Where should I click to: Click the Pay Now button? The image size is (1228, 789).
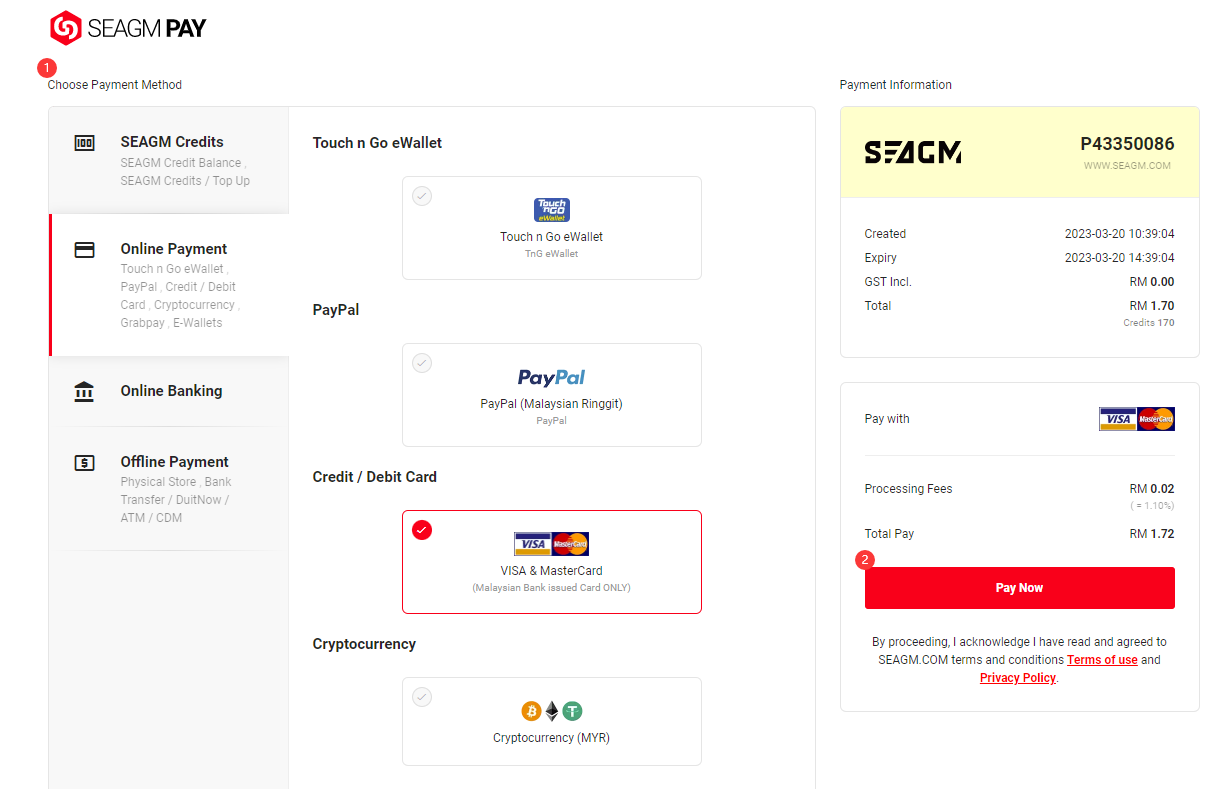pyautogui.click(x=1019, y=588)
